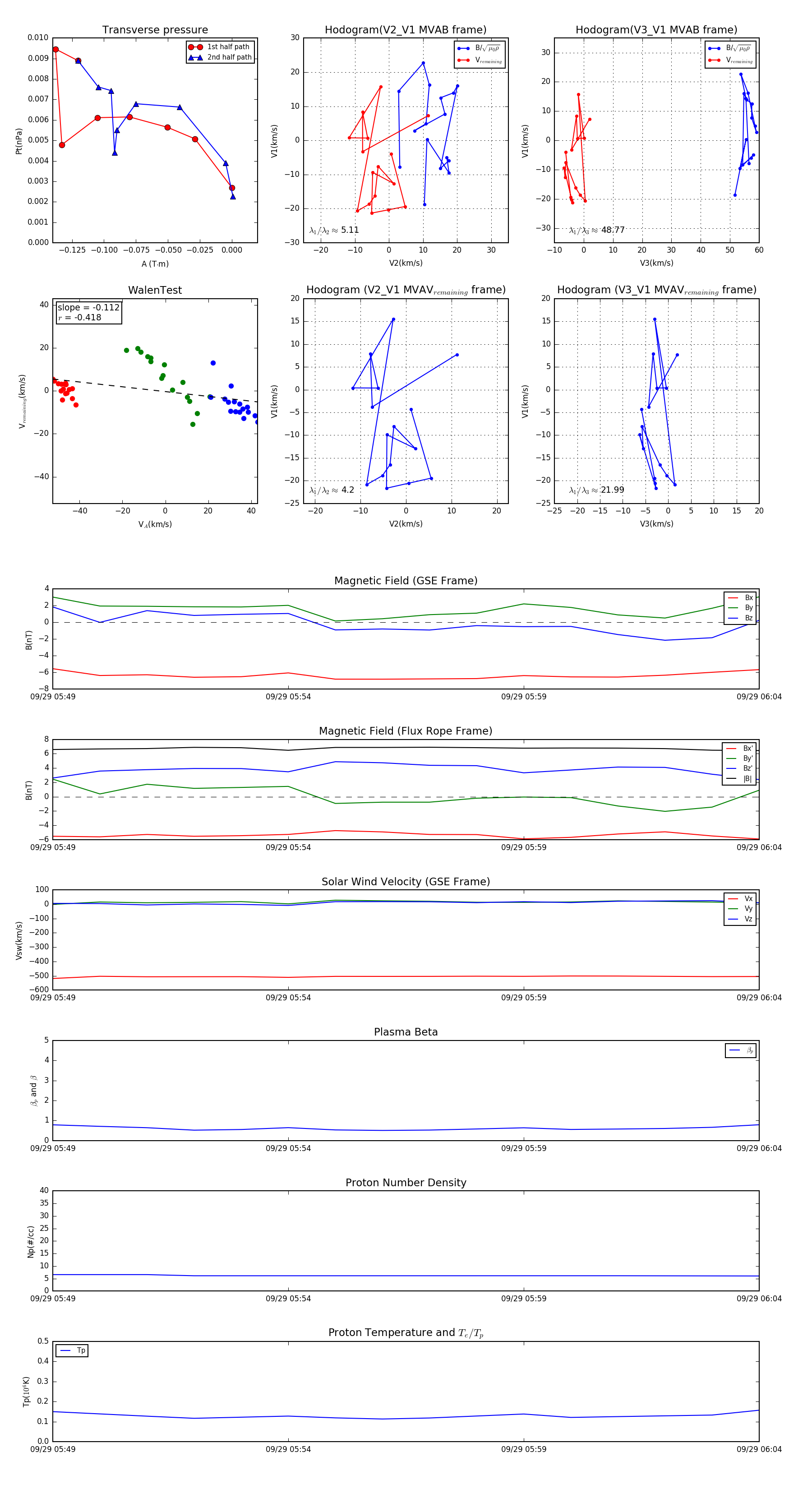Select the 'Tp' legend entry
The height and width of the screenshot is (1489, 812).
pyautogui.click(x=72, y=1350)
